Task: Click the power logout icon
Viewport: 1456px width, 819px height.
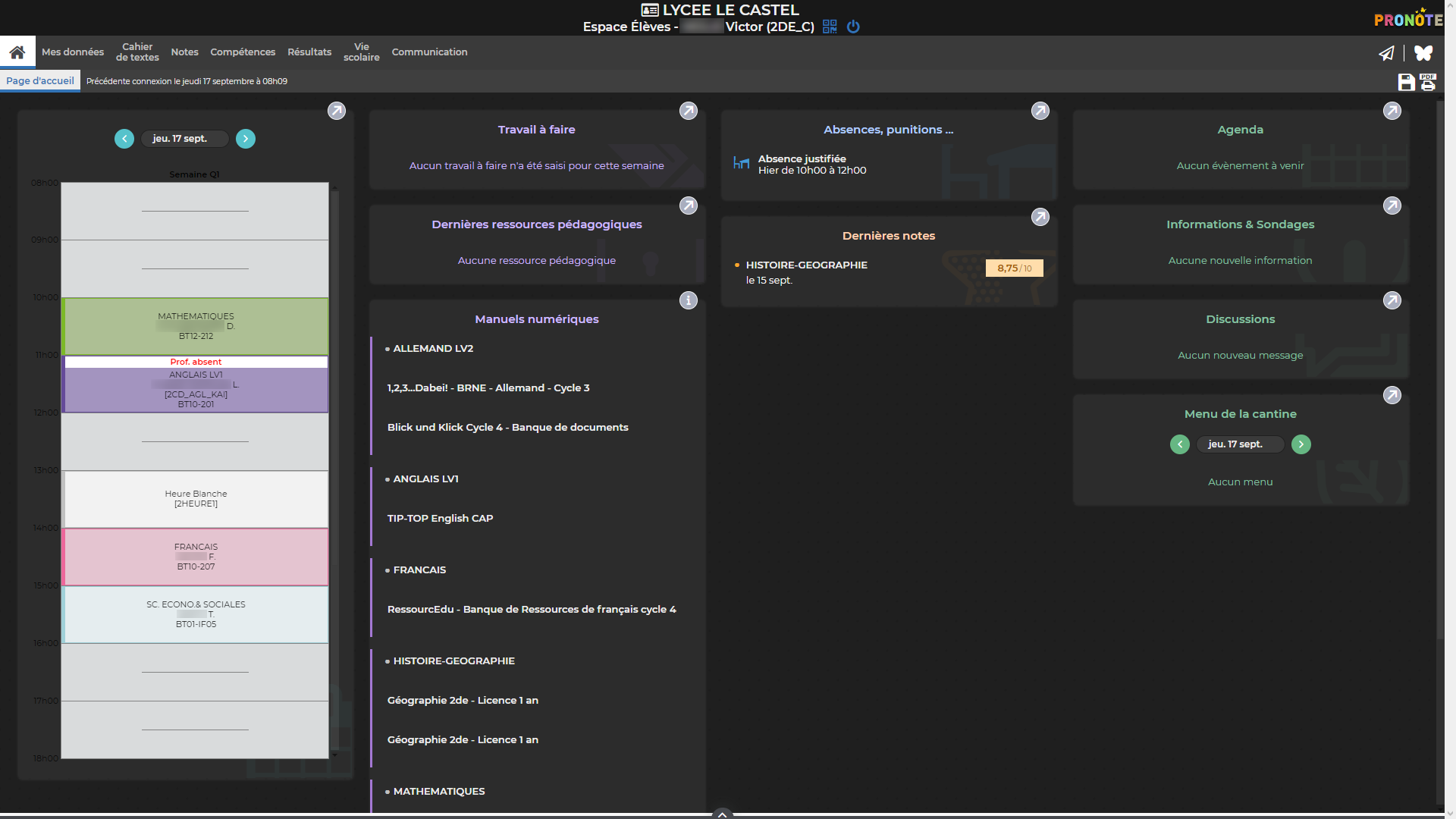Action: 853,27
